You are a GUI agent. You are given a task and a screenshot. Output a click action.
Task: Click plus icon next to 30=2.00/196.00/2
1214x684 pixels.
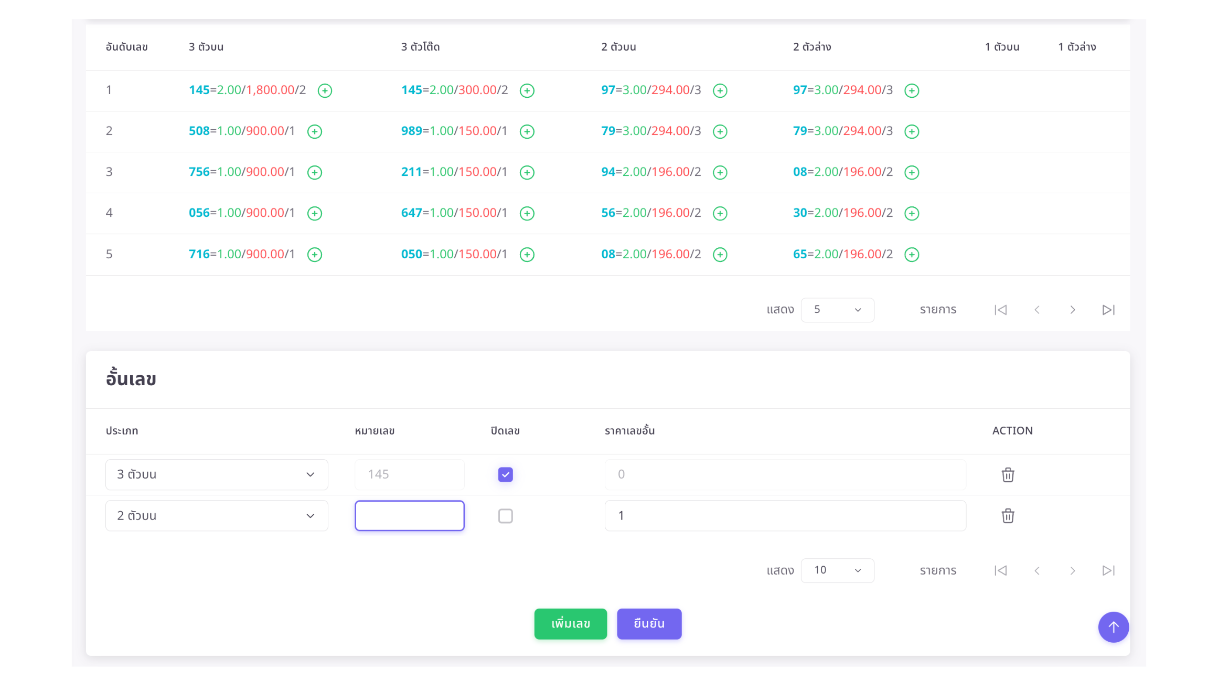click(912, 214)
